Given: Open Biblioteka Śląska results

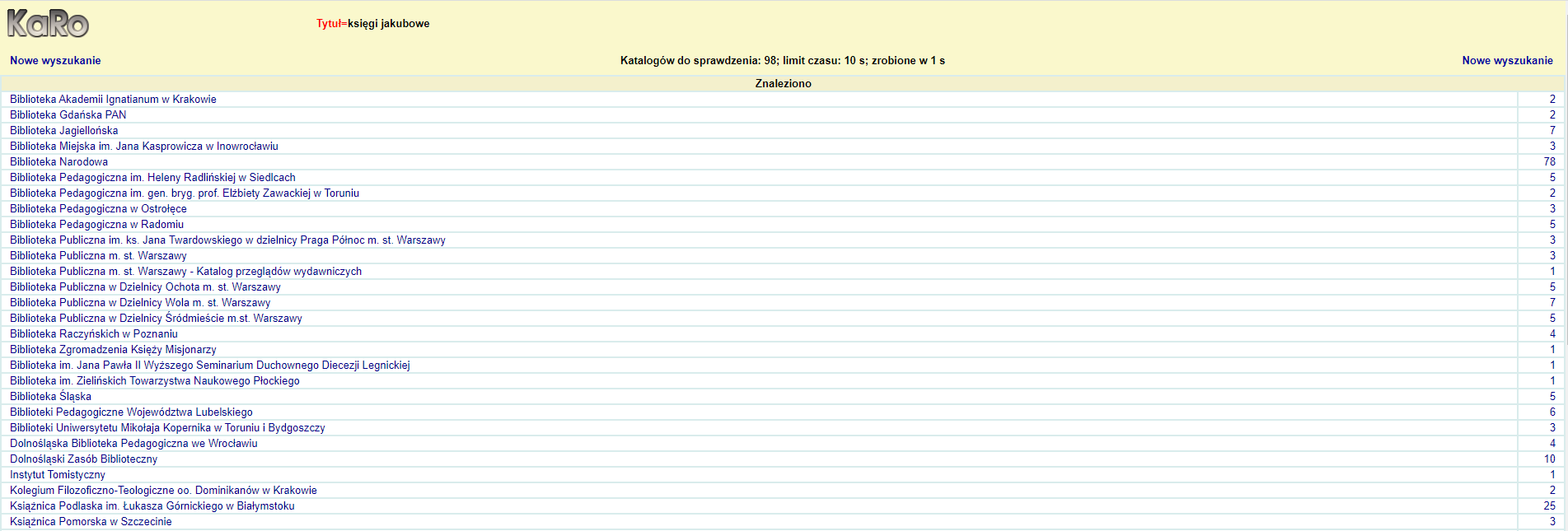Looking at the screenshot, I should 50,396.
